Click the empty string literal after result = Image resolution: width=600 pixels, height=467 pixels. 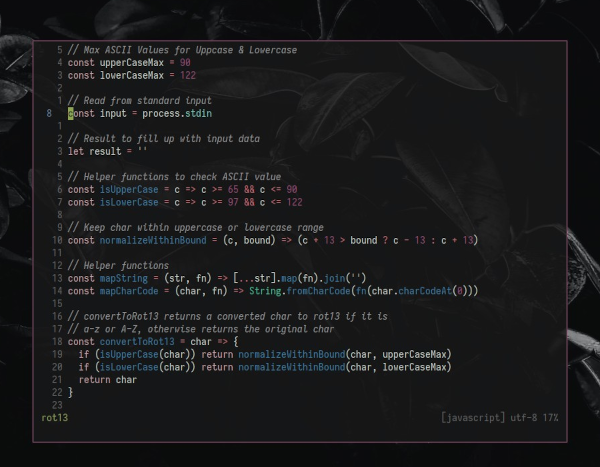[x=142, y=150]
